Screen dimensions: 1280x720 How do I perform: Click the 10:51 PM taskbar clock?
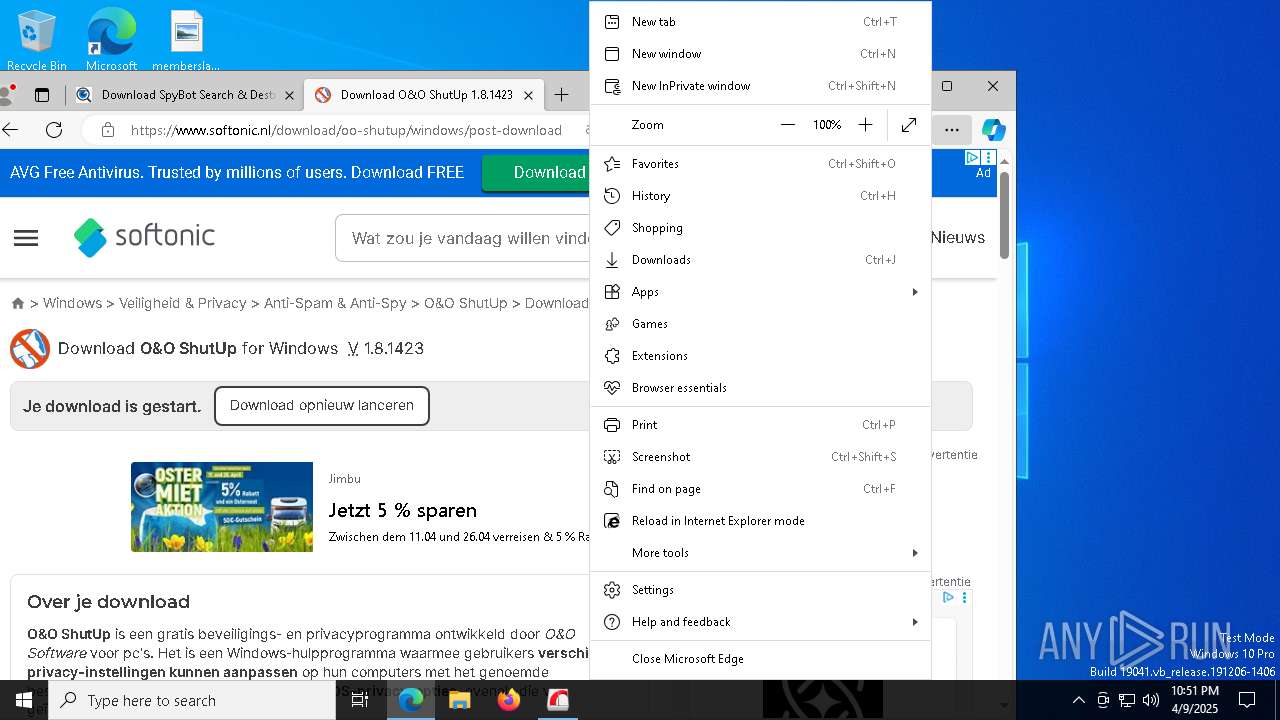1194,700
